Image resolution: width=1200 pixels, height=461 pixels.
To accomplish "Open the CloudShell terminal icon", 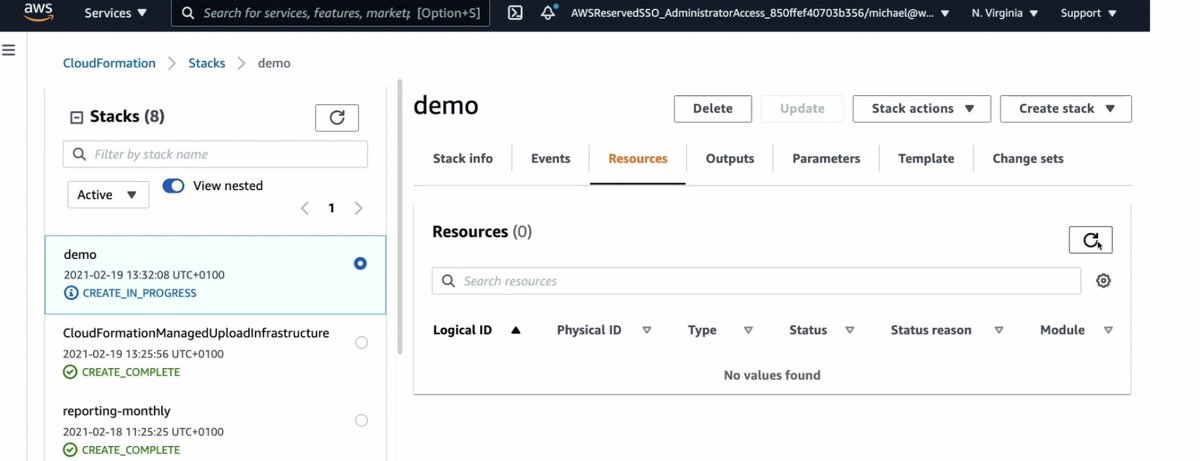I will 515,13.
